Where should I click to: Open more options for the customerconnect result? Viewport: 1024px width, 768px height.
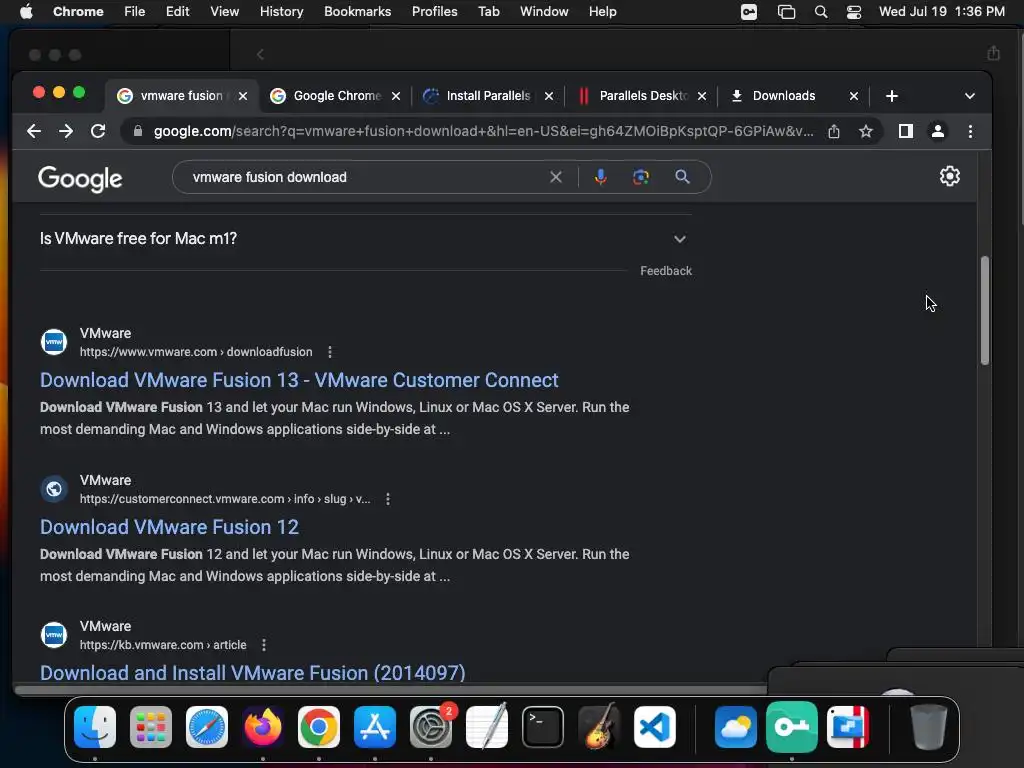[x=388, y=499]
